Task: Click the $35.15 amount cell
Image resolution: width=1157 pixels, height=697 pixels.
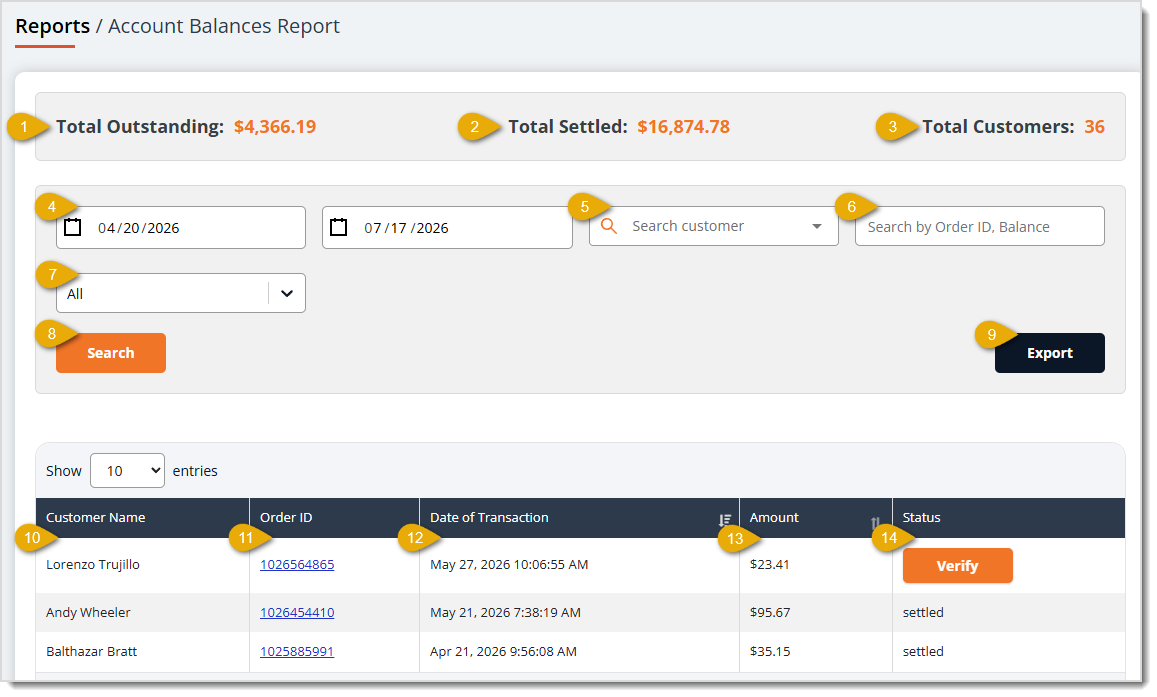Action: click(770, 651)
